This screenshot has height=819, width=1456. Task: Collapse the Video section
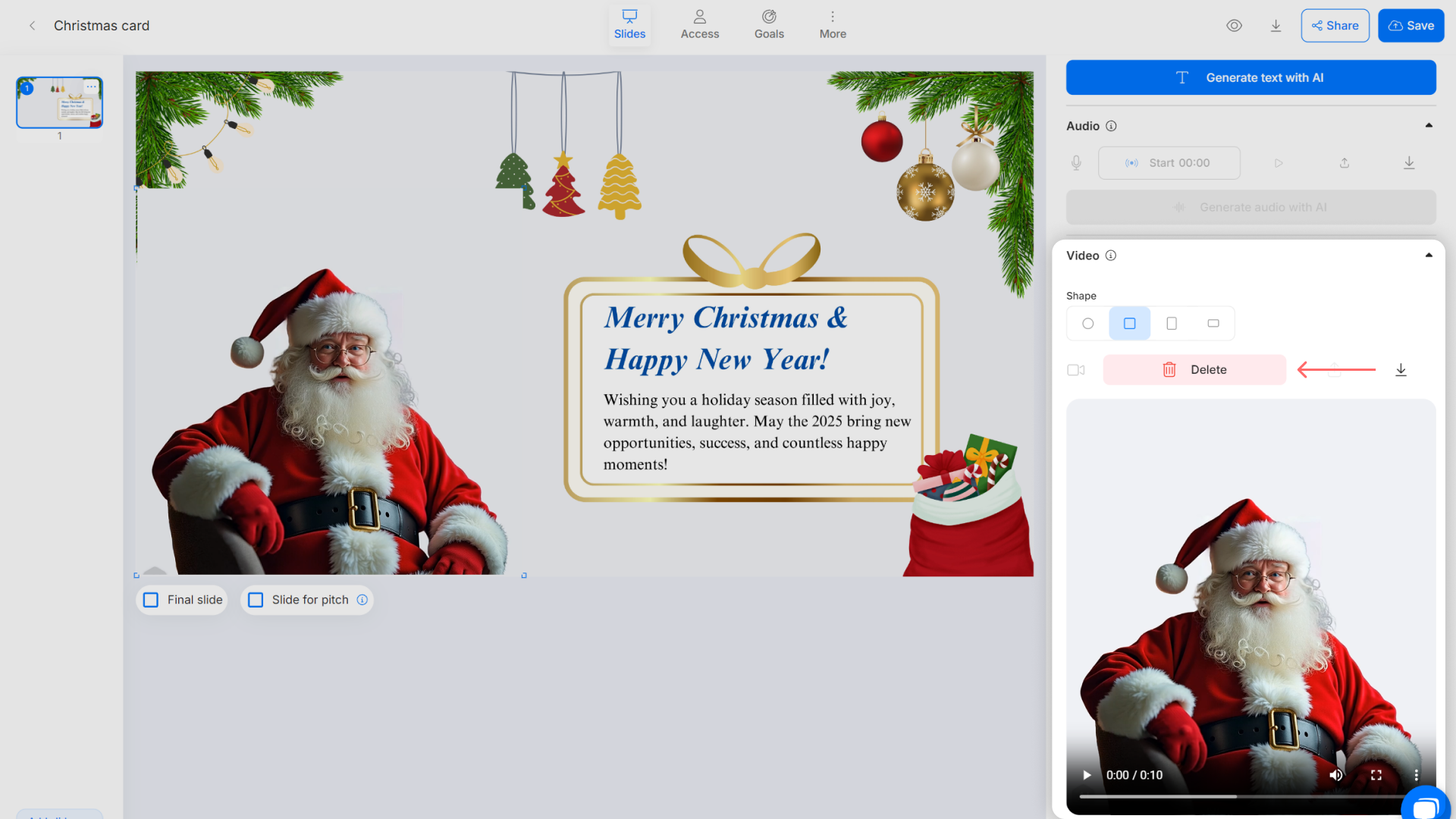coord(1429,256)
